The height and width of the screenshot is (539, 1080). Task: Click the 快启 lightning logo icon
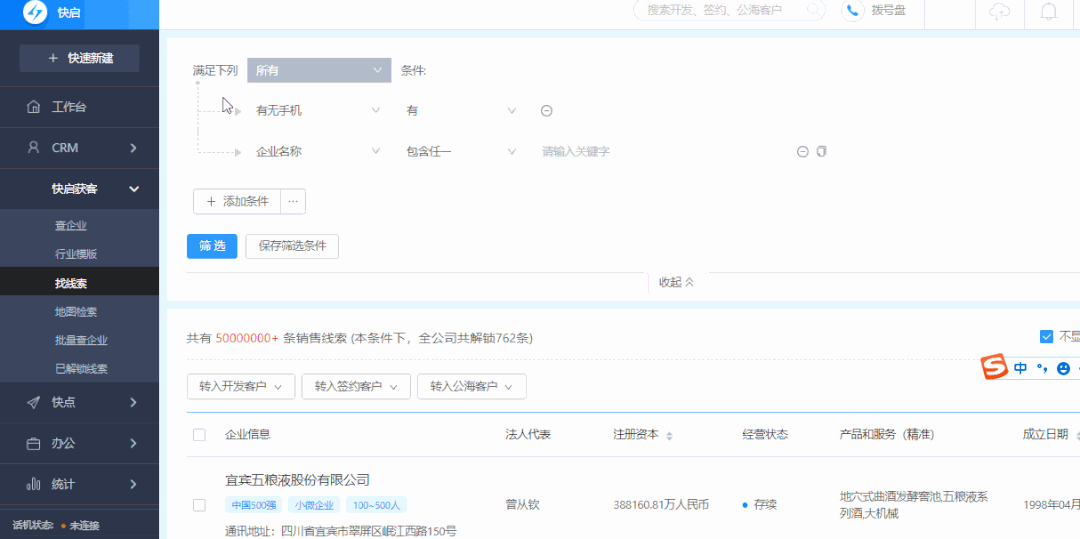point(34,12)
